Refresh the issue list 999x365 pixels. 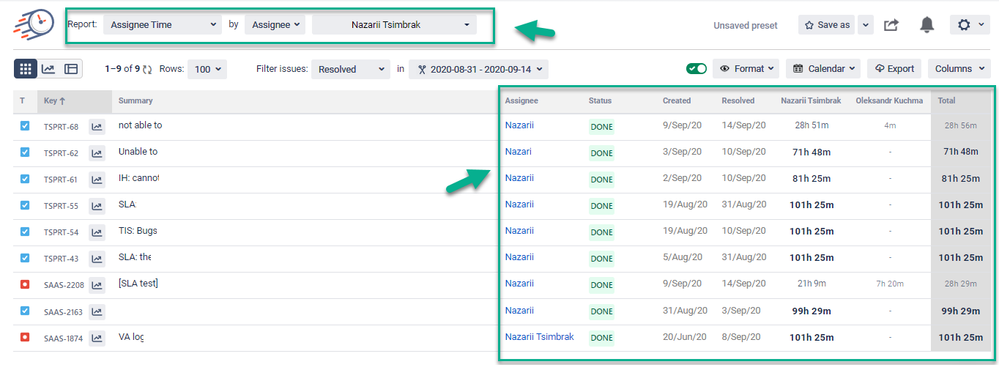pos(148,69)
